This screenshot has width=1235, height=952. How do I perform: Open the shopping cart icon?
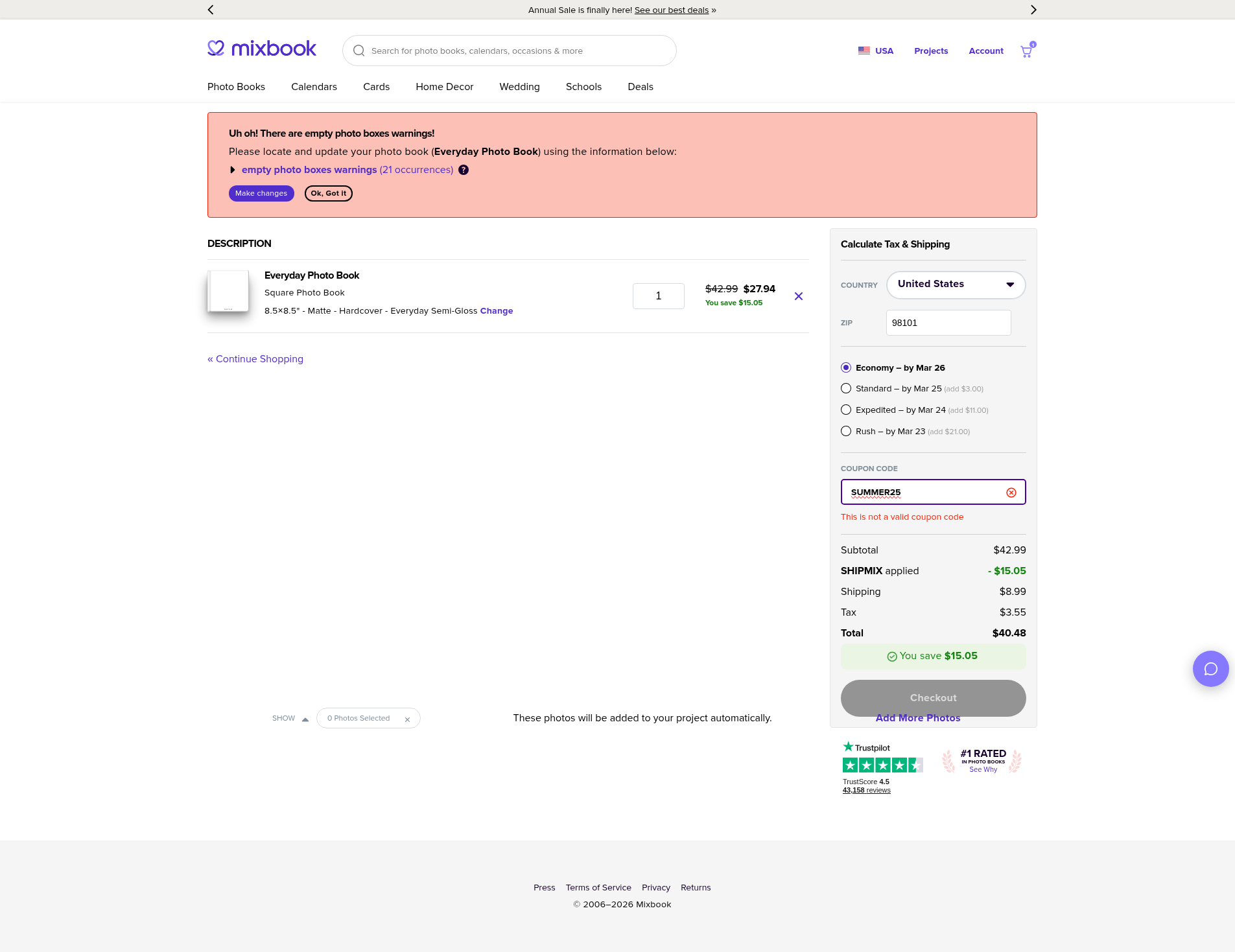pos(1026,51)
